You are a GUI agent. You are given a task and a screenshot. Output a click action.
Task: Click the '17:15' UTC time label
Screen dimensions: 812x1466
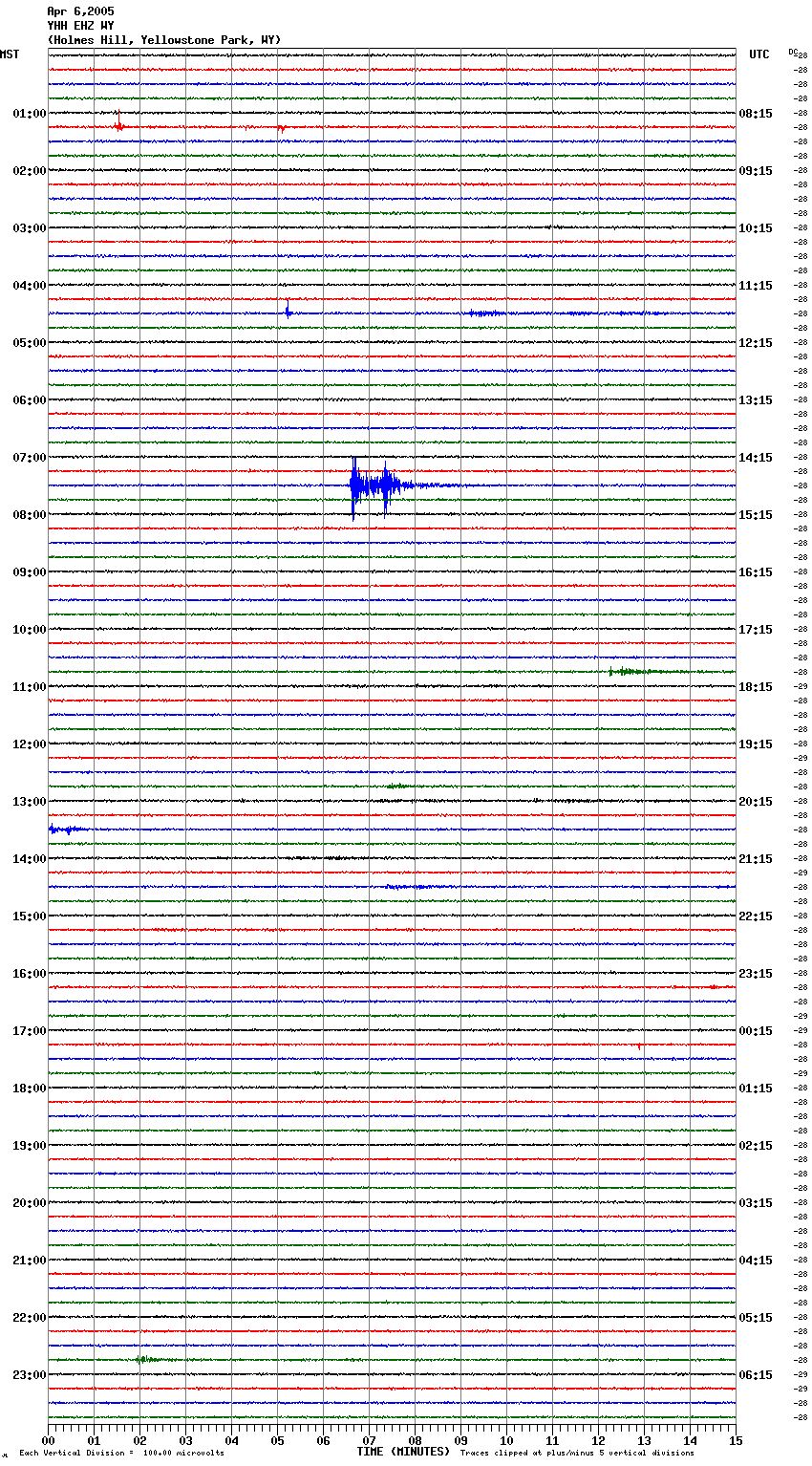(x=756, y=630)
